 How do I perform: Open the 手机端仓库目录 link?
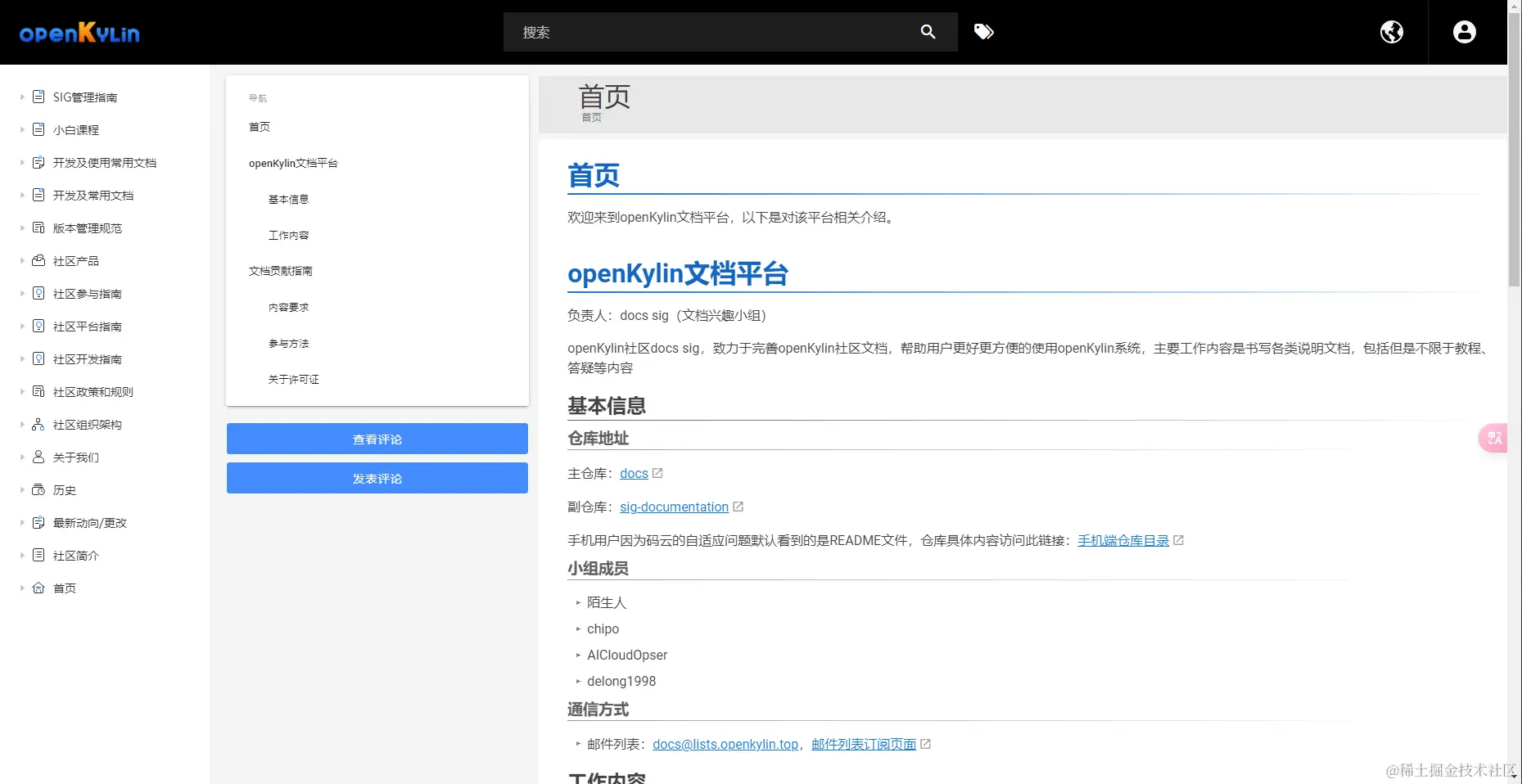[1123, 540]
